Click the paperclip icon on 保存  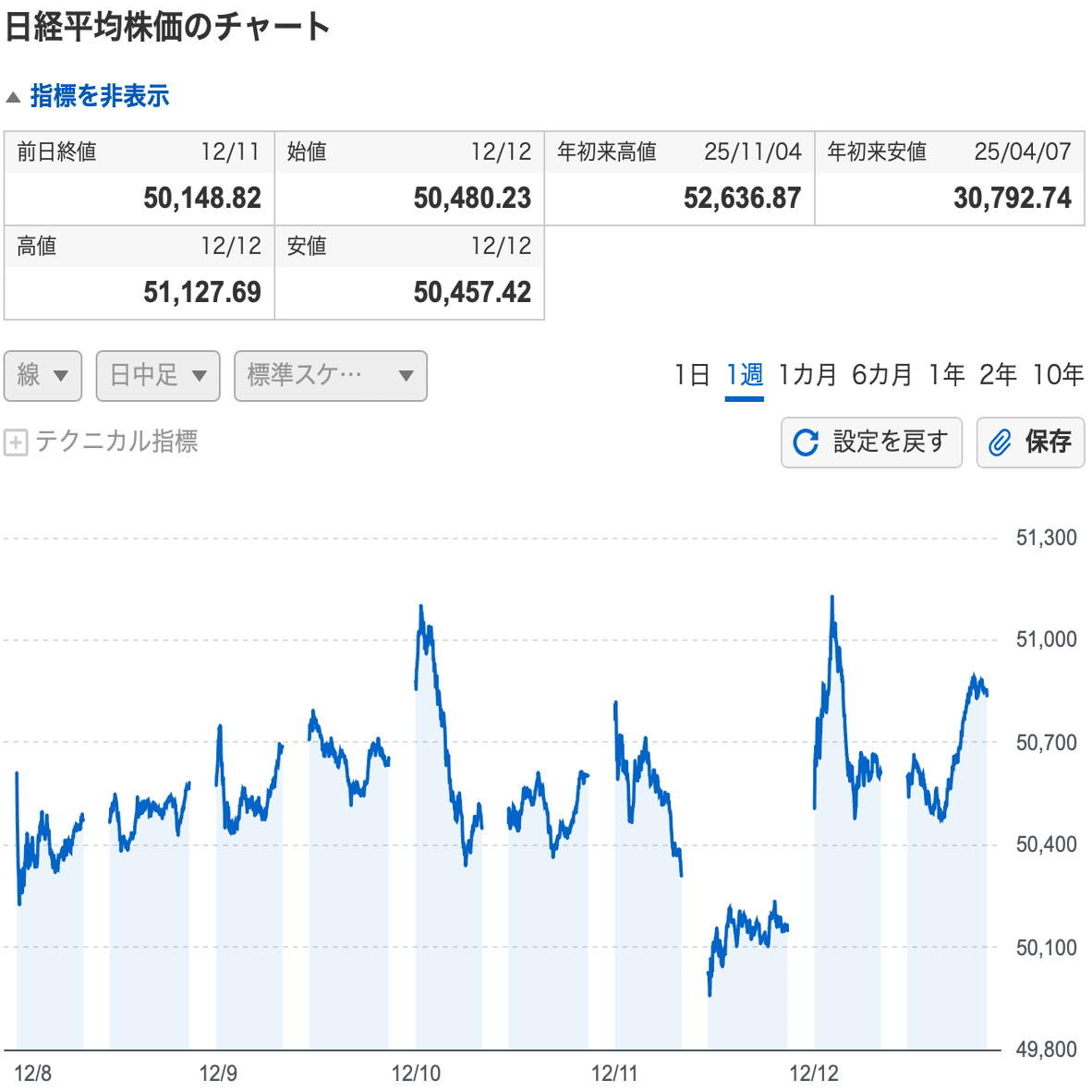pos(1000,443)
